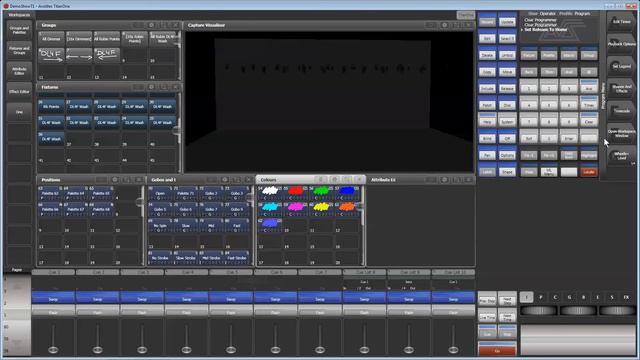Select the blue colour palette
This screenshot has height=360, width=640.
[347, 193]
